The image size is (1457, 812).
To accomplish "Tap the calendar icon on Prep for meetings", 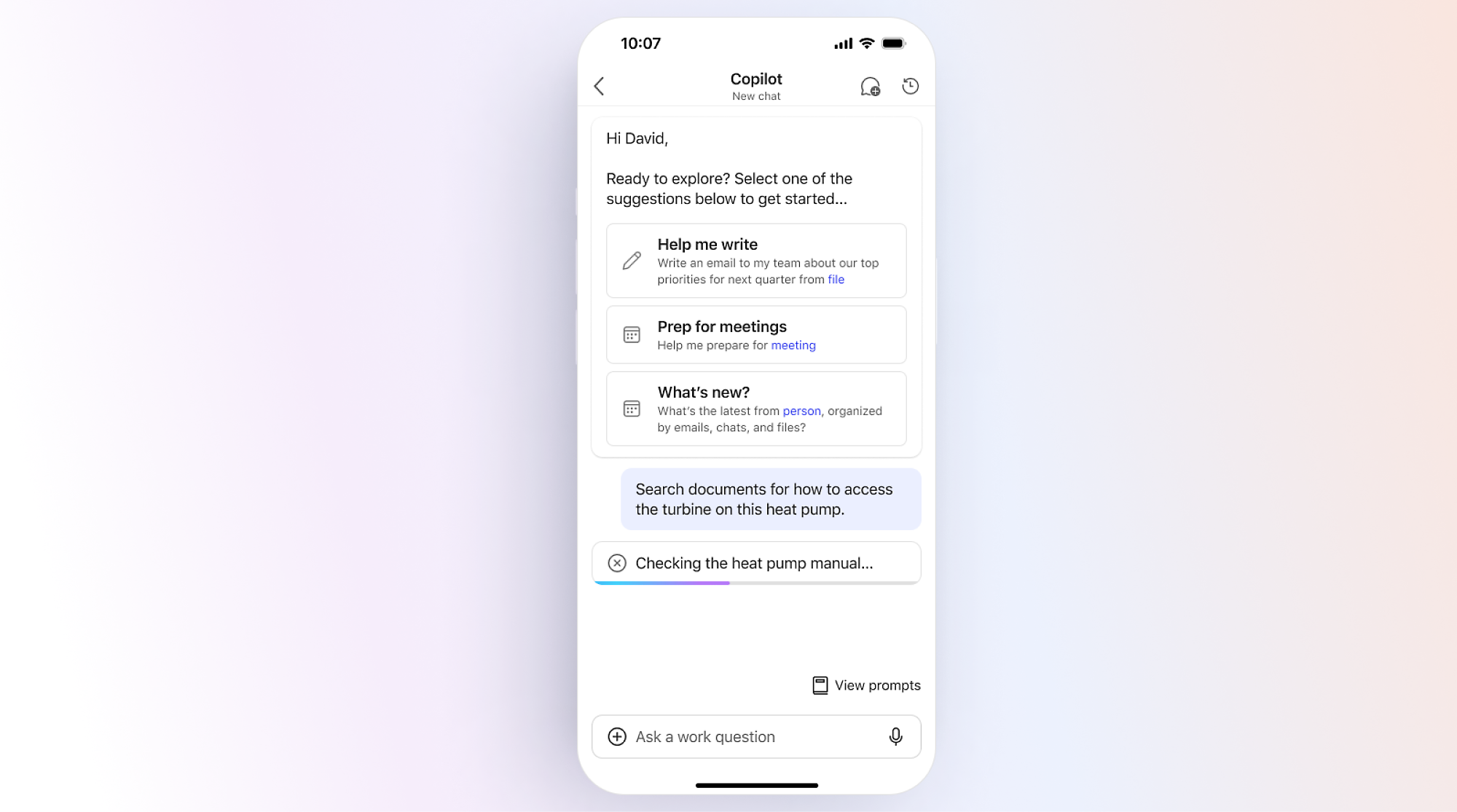I will (632, 334).
